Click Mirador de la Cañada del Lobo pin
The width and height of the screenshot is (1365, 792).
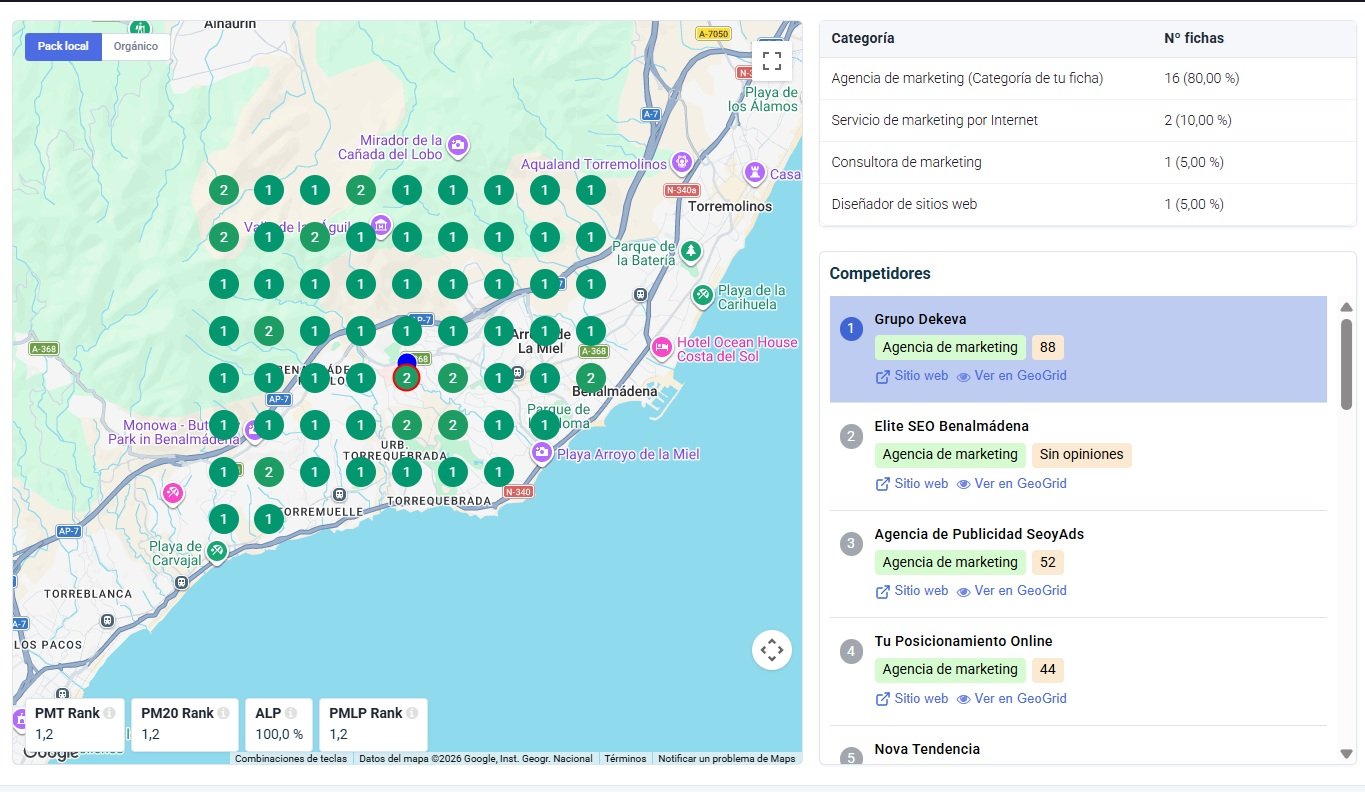coord(458,145)
